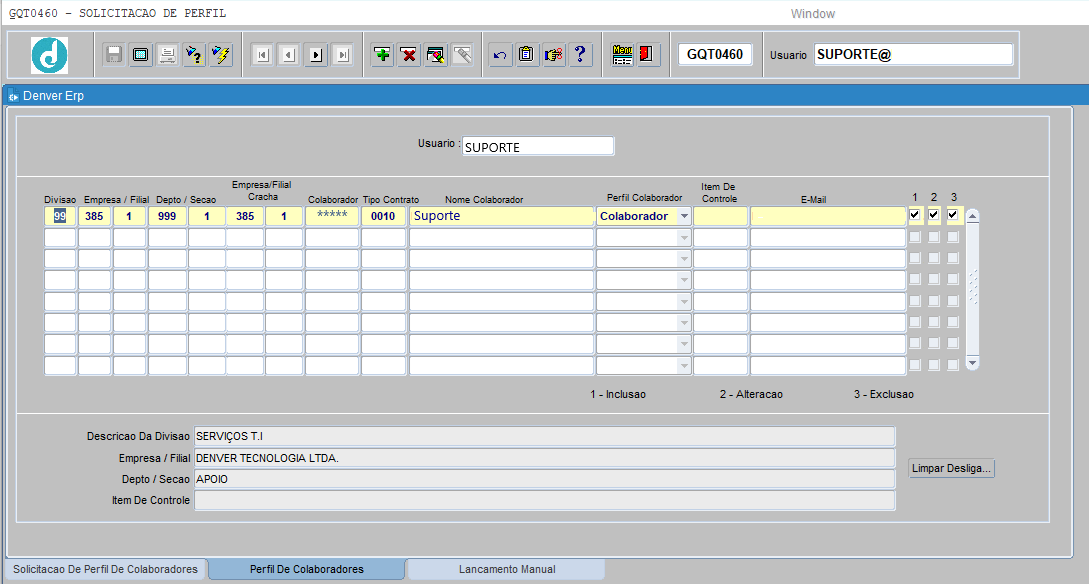Toggle column 2 checkbox in second grid row
Screen dimensions: 1089x584
(x=933, y=237)
